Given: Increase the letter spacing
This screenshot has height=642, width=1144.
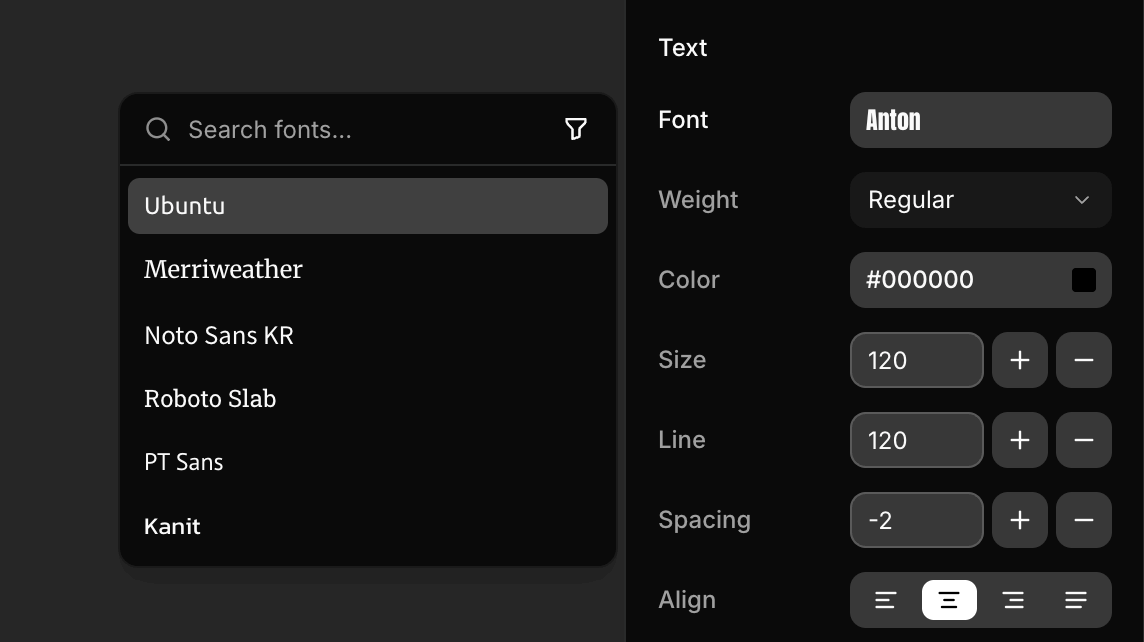Looking at the screenshot, I should pyautogui.click(x=1020, y=520).
